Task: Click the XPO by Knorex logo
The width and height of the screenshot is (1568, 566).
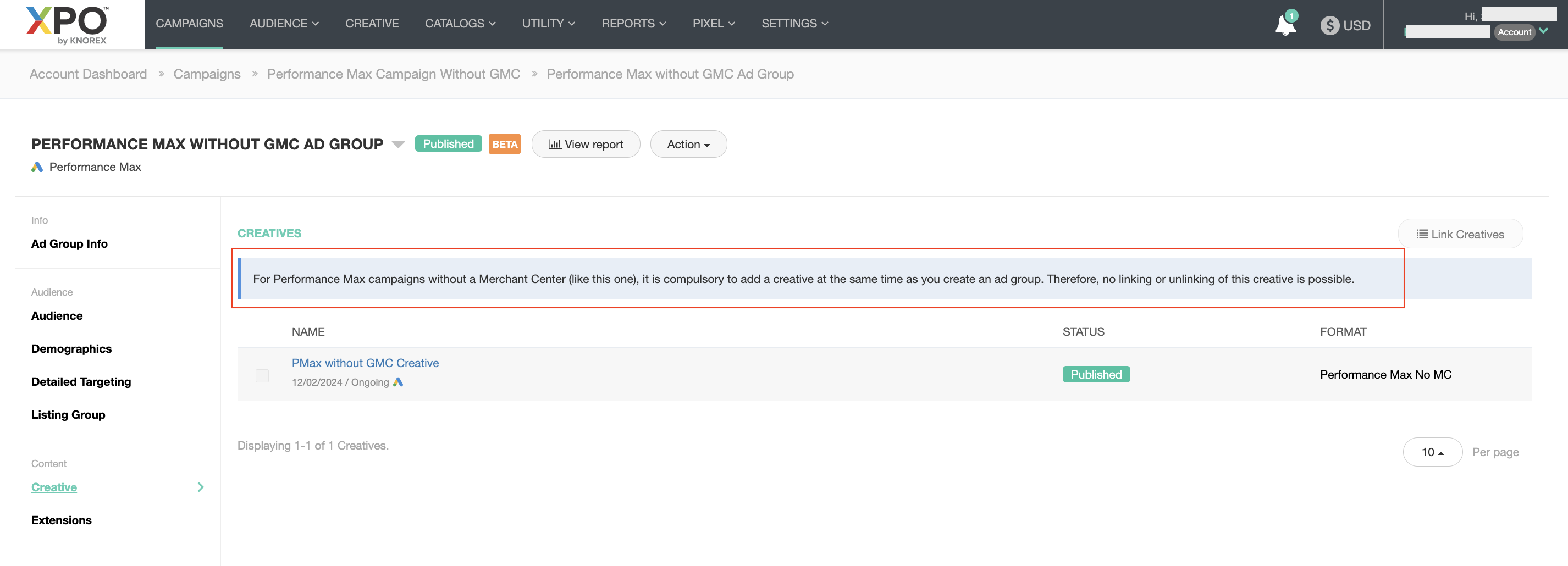Action: (x=67, y=24)
